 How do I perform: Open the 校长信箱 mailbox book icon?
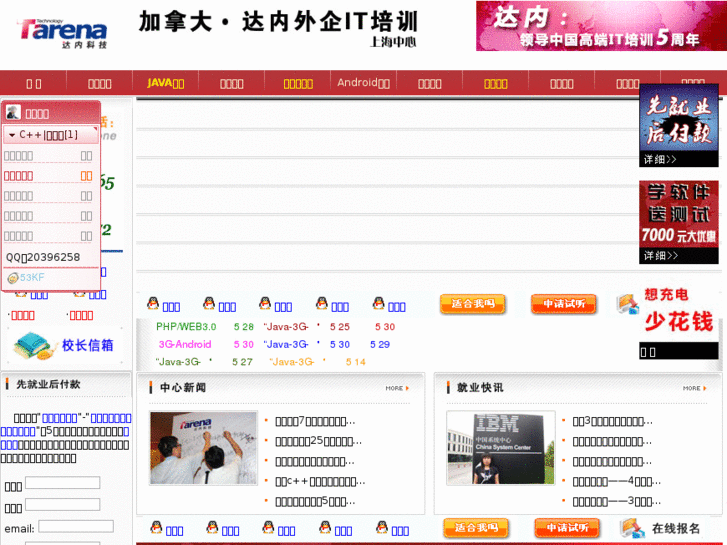(x=33, y=346)
